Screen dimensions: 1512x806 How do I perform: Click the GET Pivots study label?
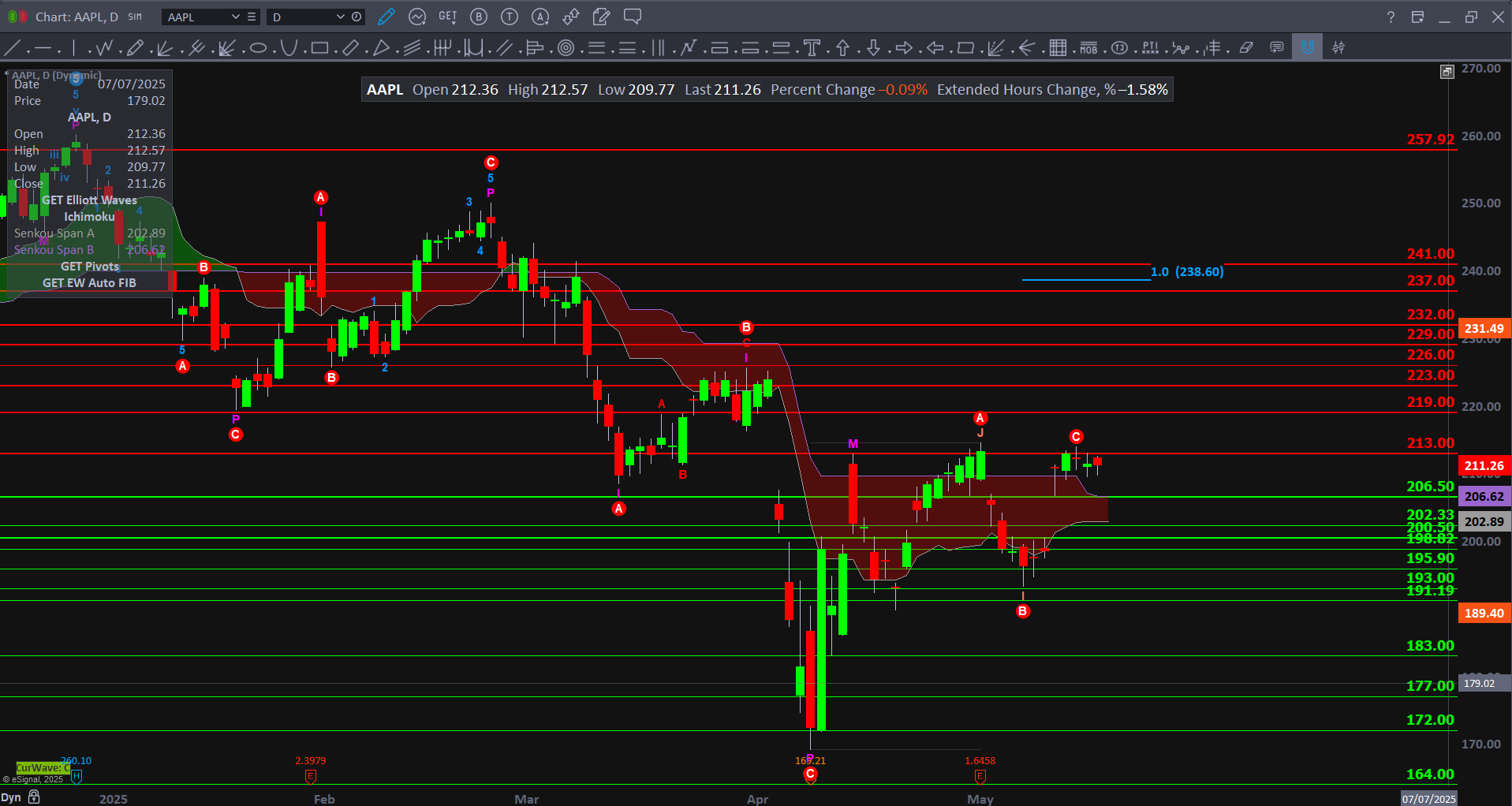(90, 266)
